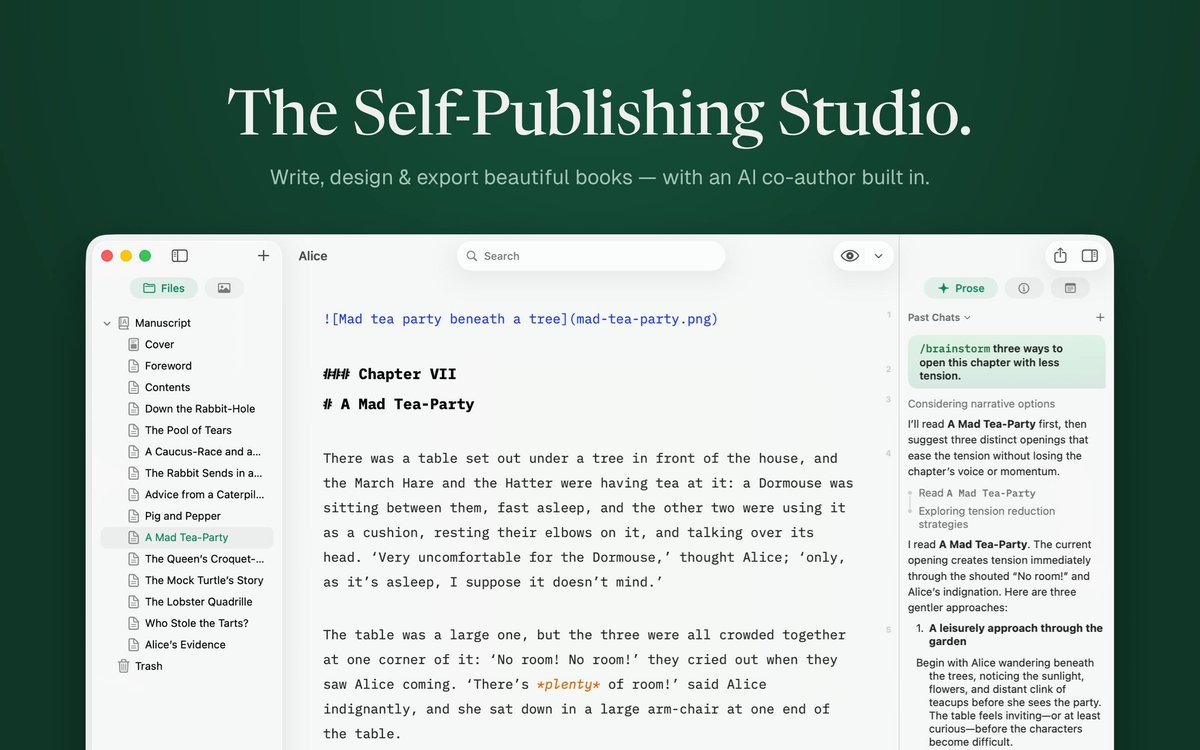
Task: Select the Prose tab
Action: tap(960, 288)
